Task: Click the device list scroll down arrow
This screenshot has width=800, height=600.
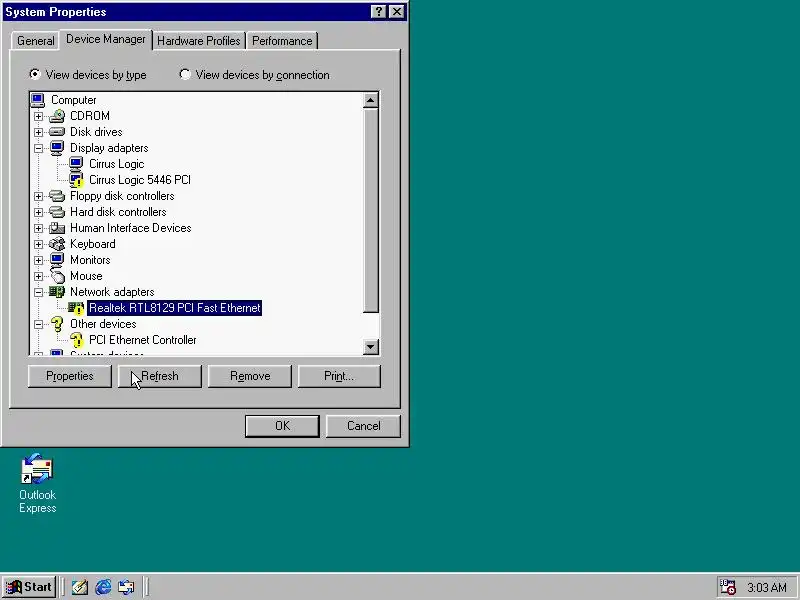Action: pyautogui.click(x=370, y=346)
